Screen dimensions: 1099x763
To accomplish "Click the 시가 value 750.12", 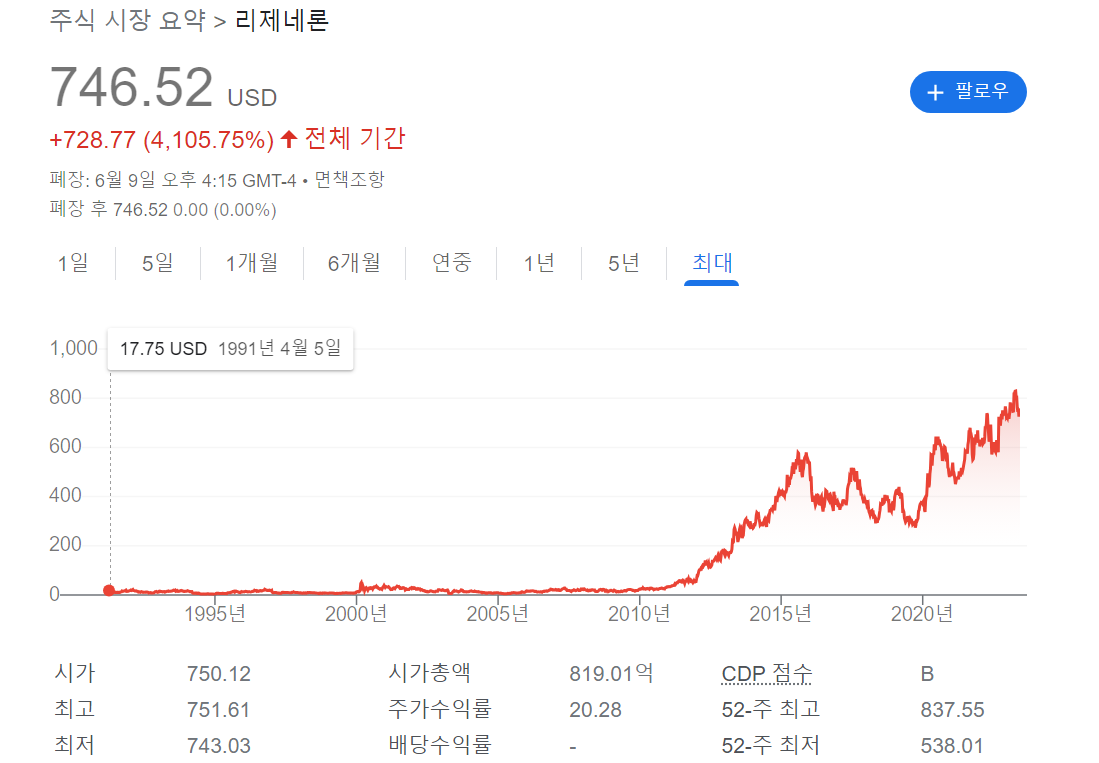I will [x=219, y=673].
